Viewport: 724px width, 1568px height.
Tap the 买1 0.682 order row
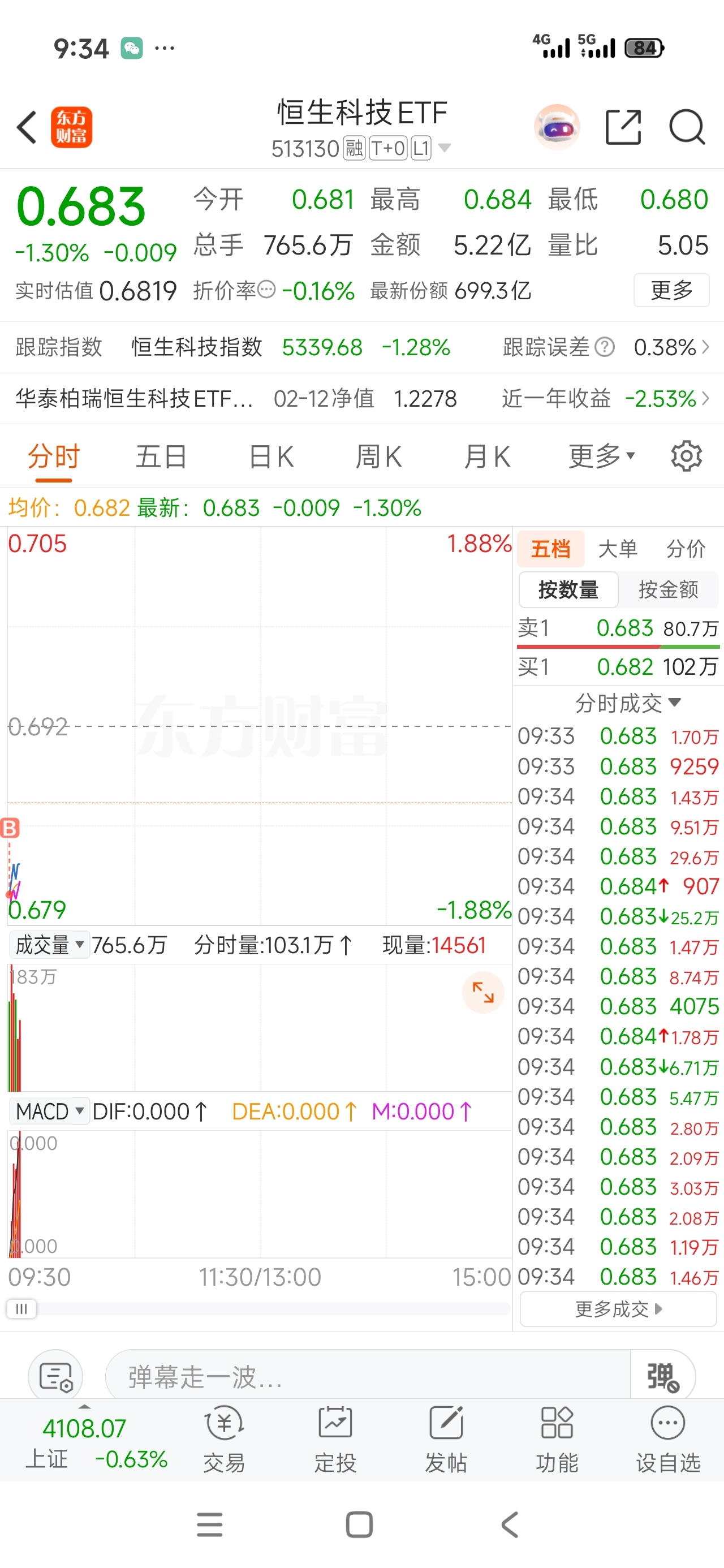618,666
